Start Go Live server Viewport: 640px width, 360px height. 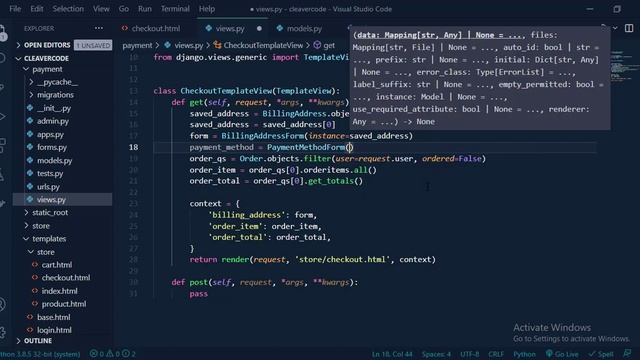pos(561,354)
